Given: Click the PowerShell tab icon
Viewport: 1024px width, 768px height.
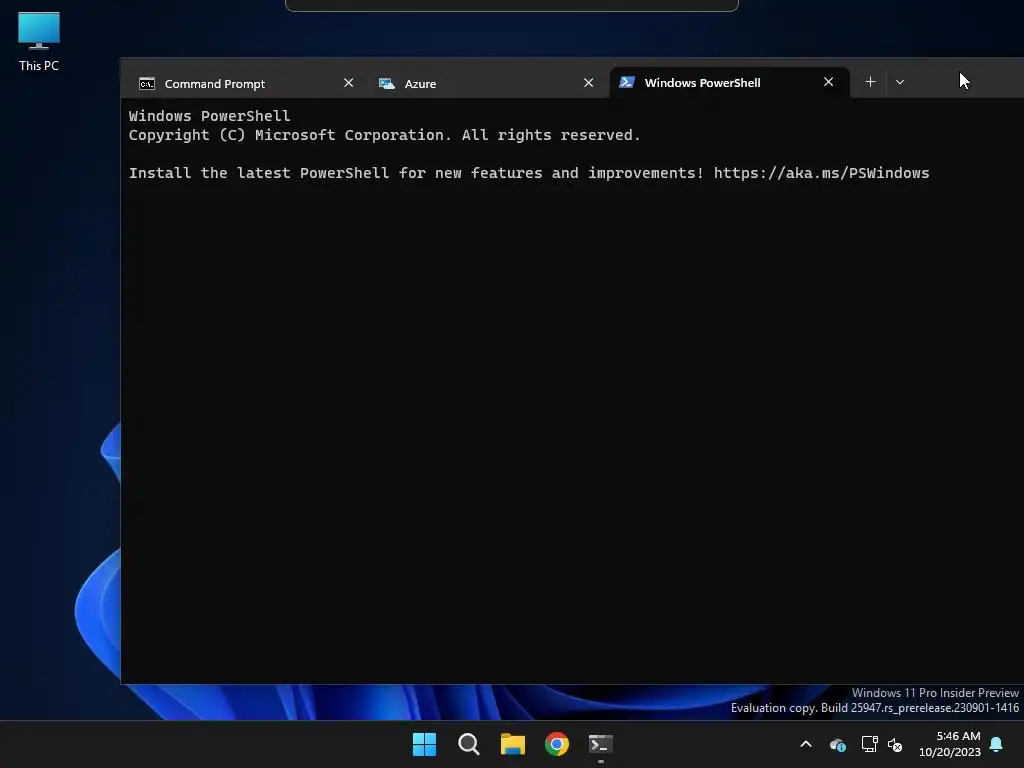Looking at the screenshot, I should point(626,82).
